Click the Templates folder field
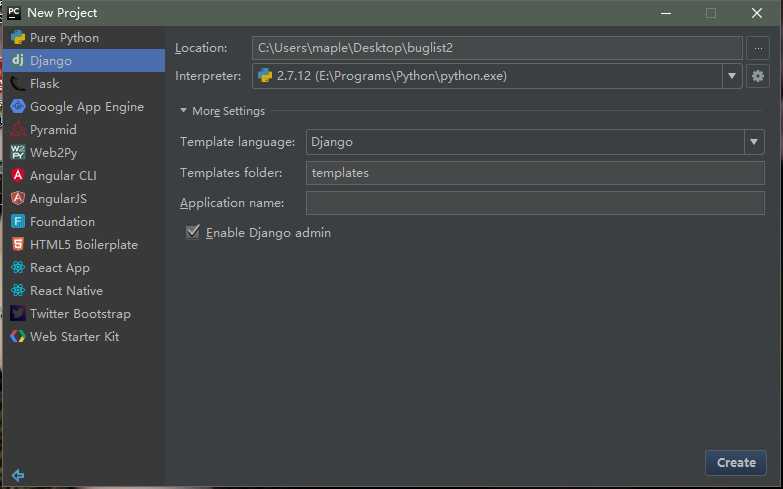 pyautogui.click(x=535, y=173)
